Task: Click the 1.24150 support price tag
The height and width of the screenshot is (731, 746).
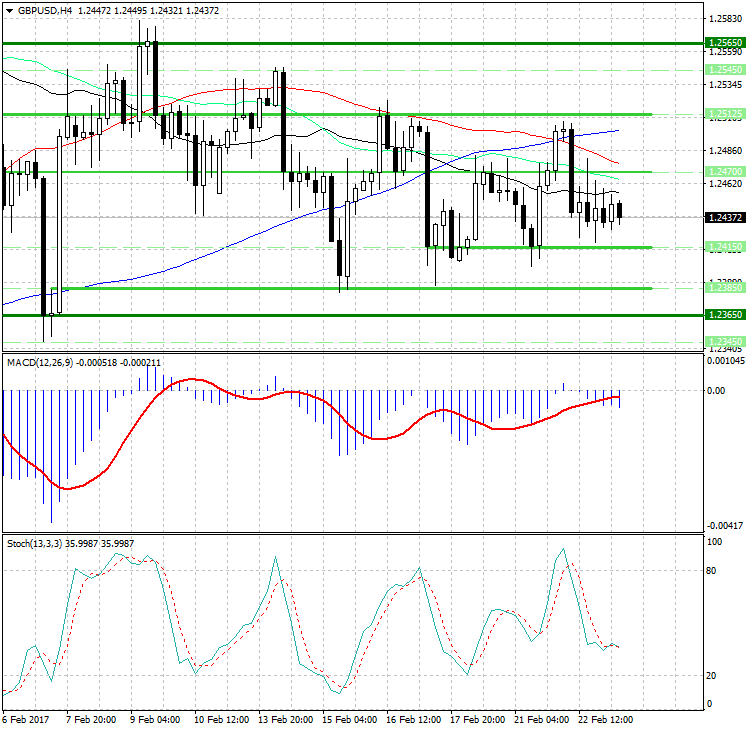Action: click(723, 247)
